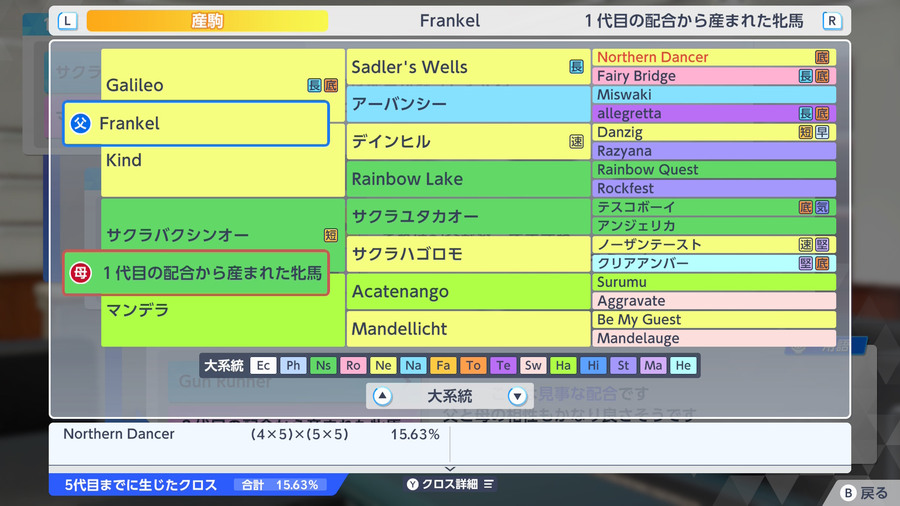
Task: Select サクラユタカオー cell
Action: (x=468, y=216)
